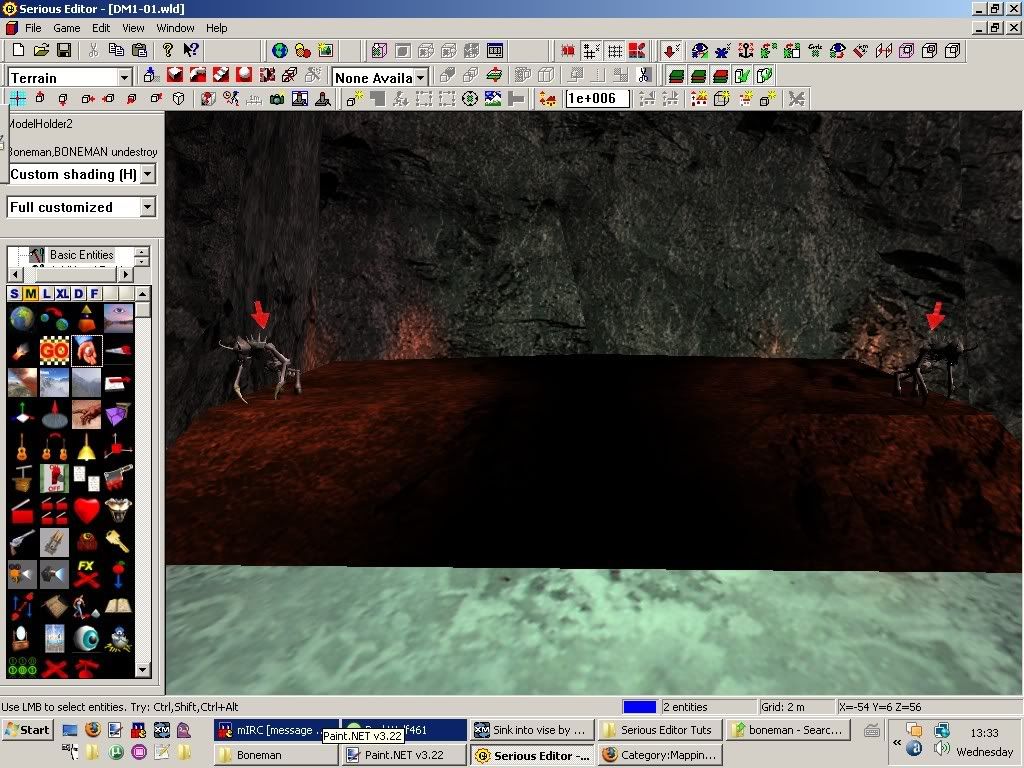Open the Window menu
This screenshot has width=1024, height=768.
(x=176, y=28)
